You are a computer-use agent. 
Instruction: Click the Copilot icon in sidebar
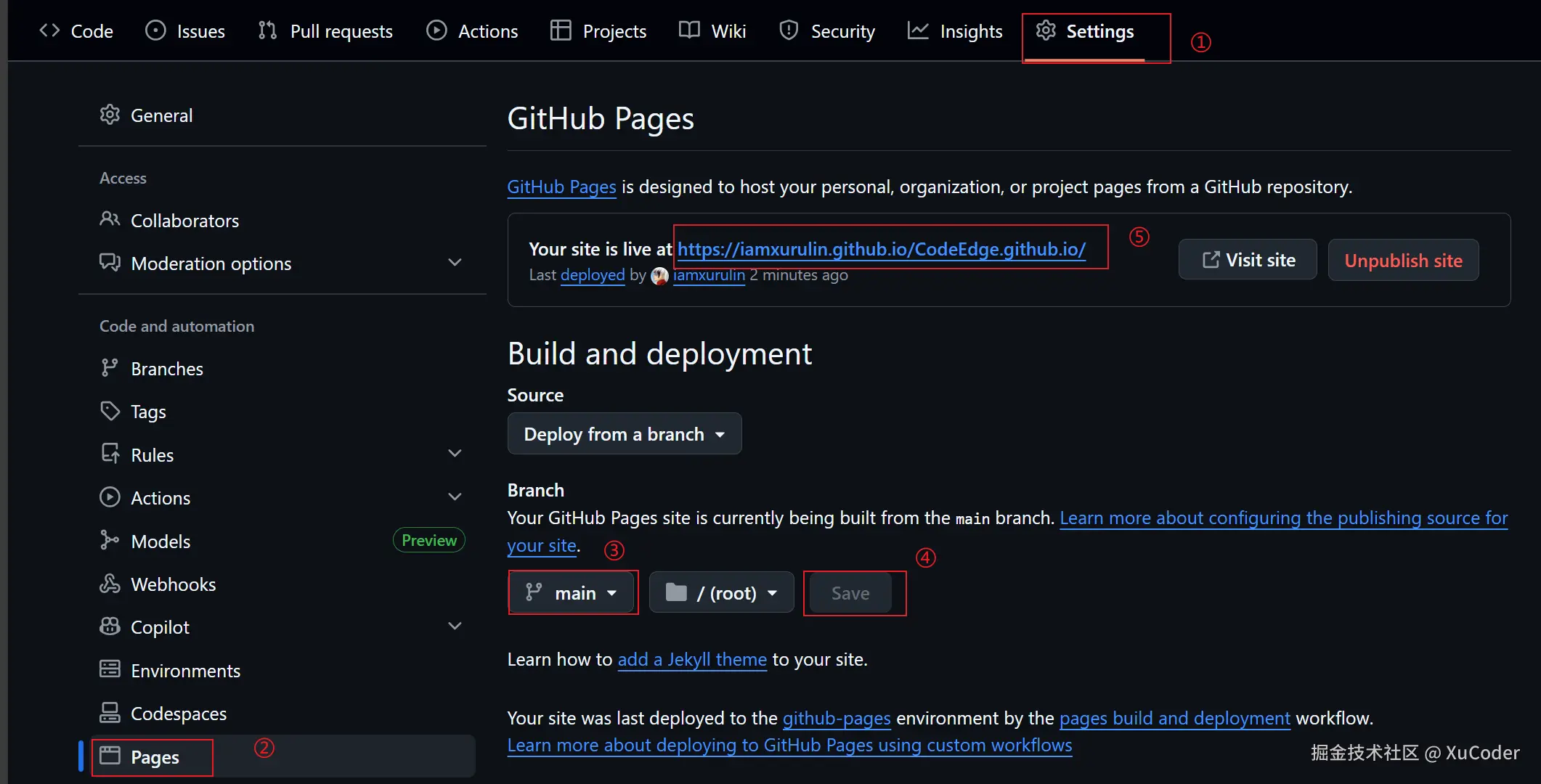coord(110,626)
